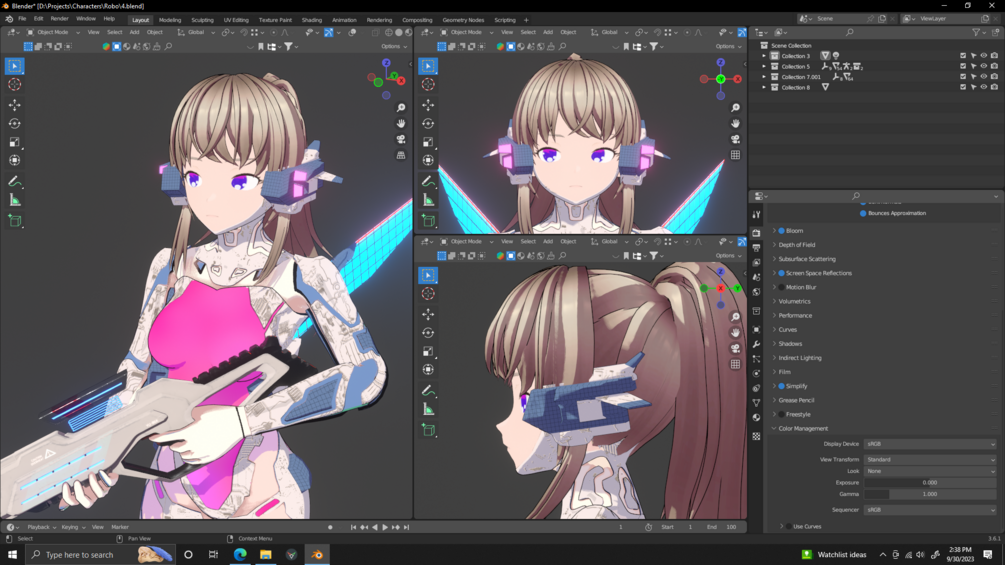Open the Look dropdown

pos(929,471)
